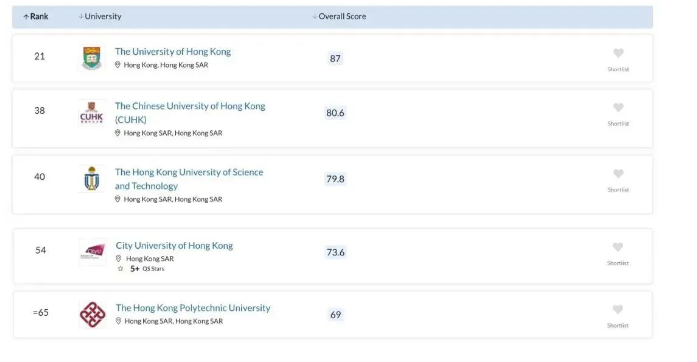
Task: Open The University of Hong Kong link
Action: click(x=173, y=52)
